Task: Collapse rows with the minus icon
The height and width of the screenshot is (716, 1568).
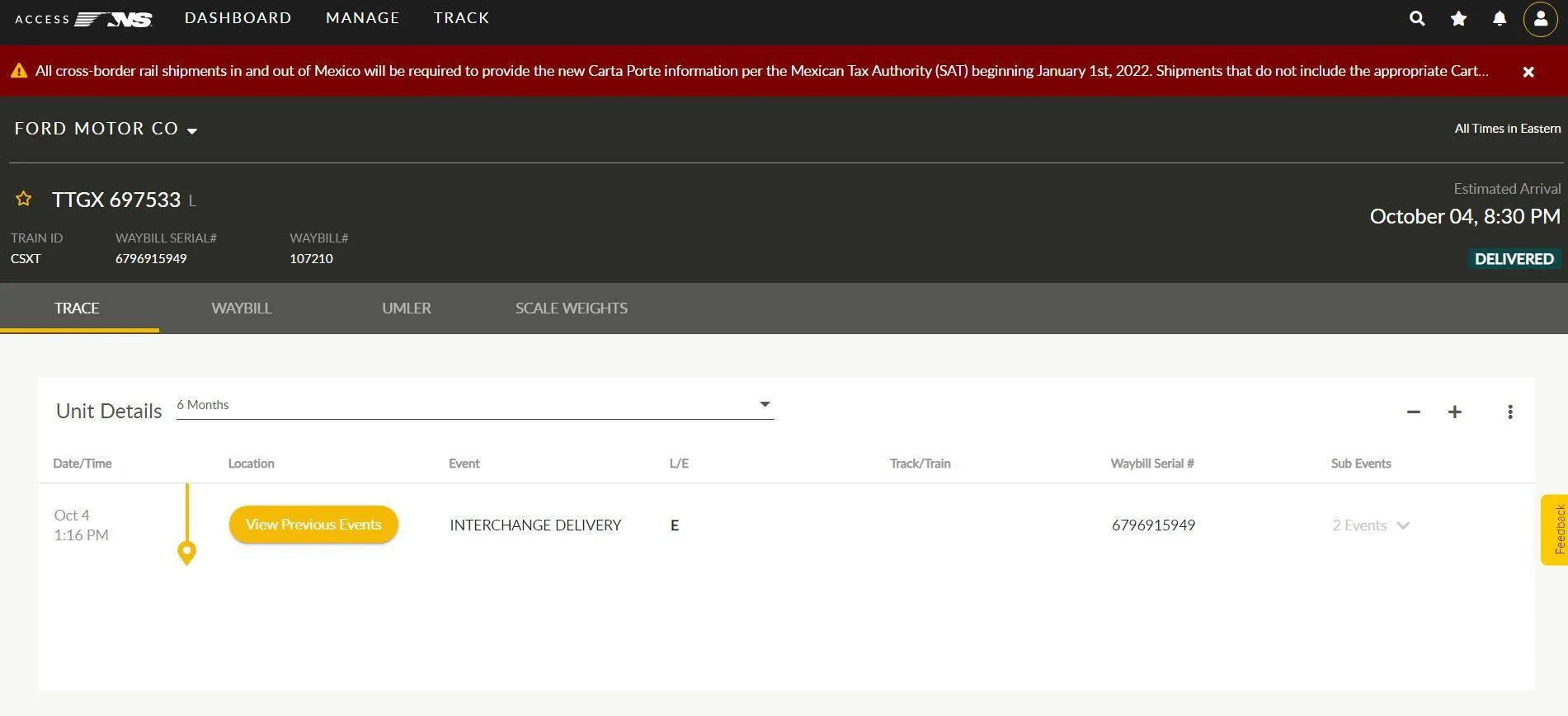Action: (1414, 412)
